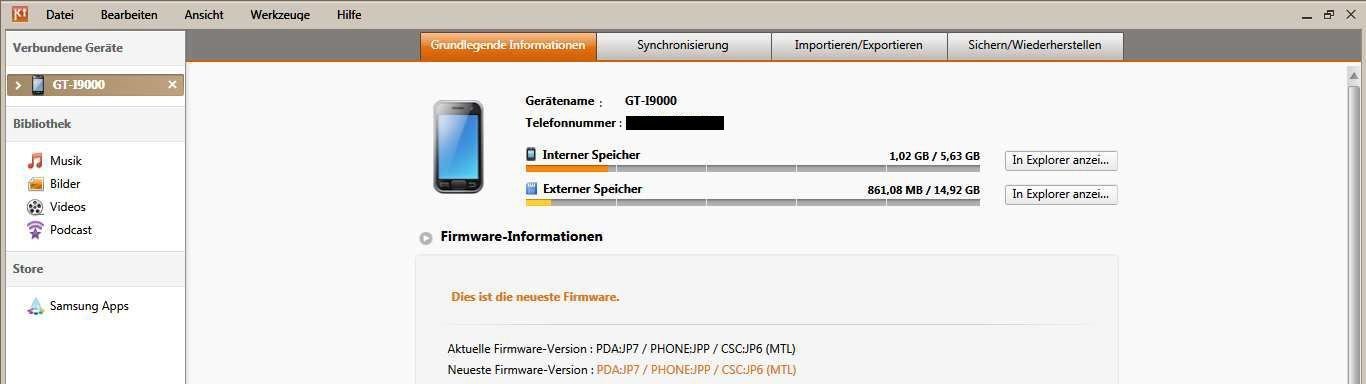Switch to the Synchronisierung tab
The image size is (1366, 384).
coord(683,46)
